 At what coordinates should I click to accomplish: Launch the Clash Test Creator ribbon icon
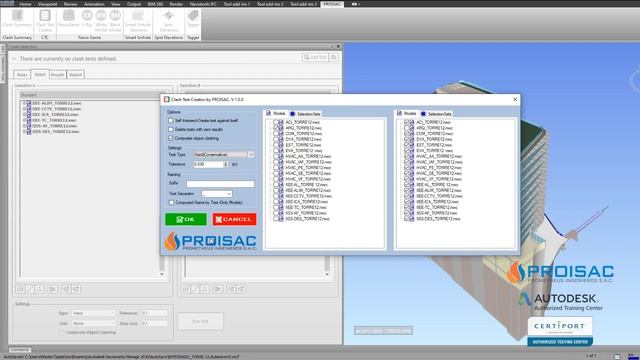point(45,20)
